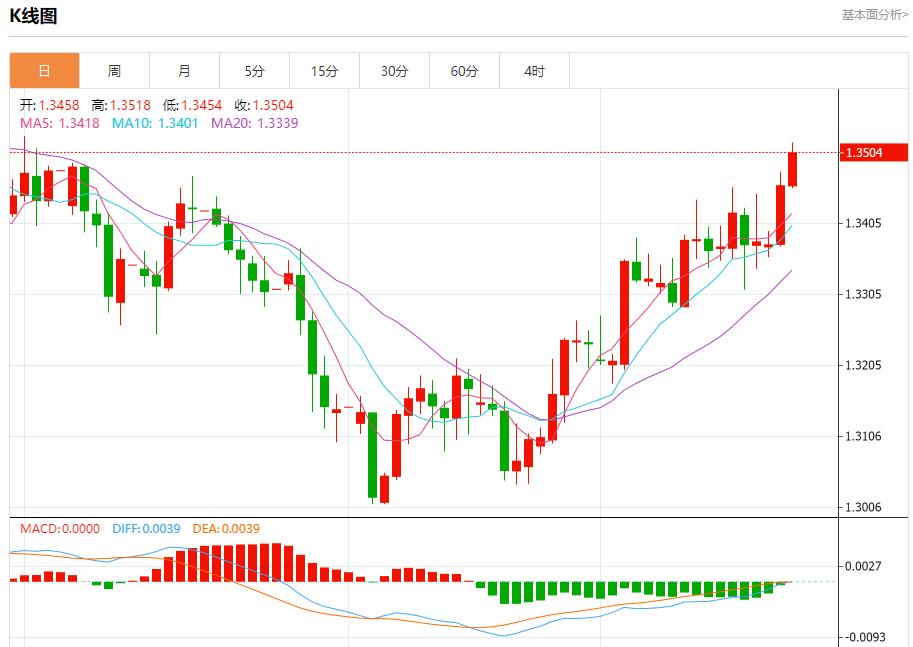
Task: Select the 4时 four-hour tab
Action: [x=534, y=71]
